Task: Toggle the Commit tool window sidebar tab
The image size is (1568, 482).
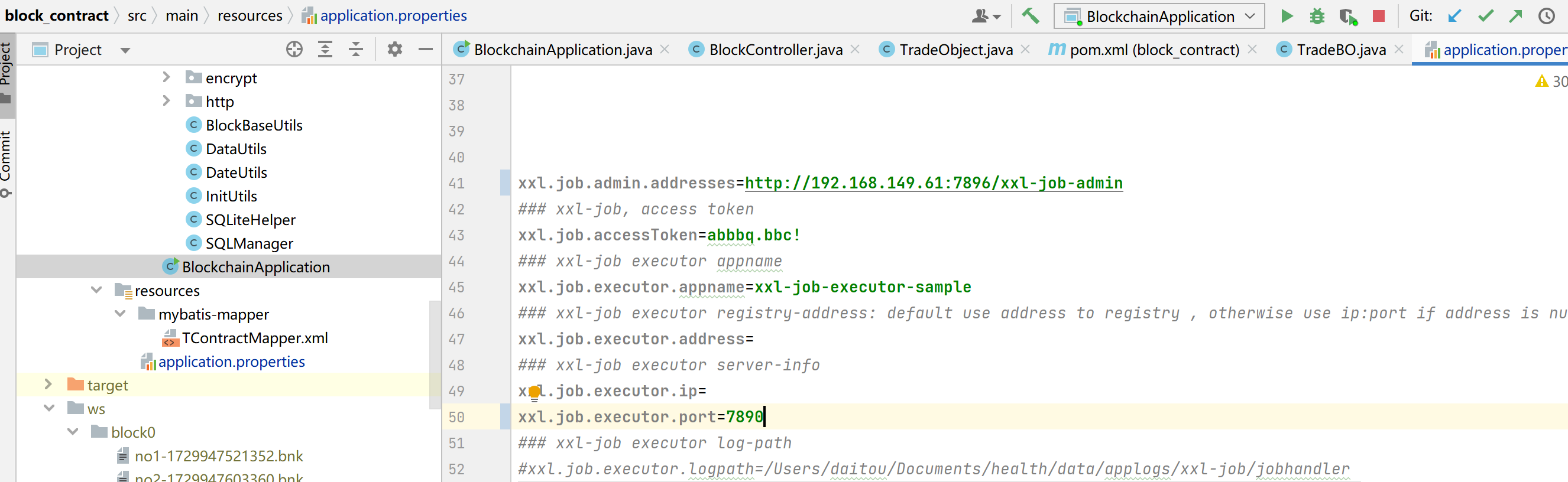Action: pos(7,163)
